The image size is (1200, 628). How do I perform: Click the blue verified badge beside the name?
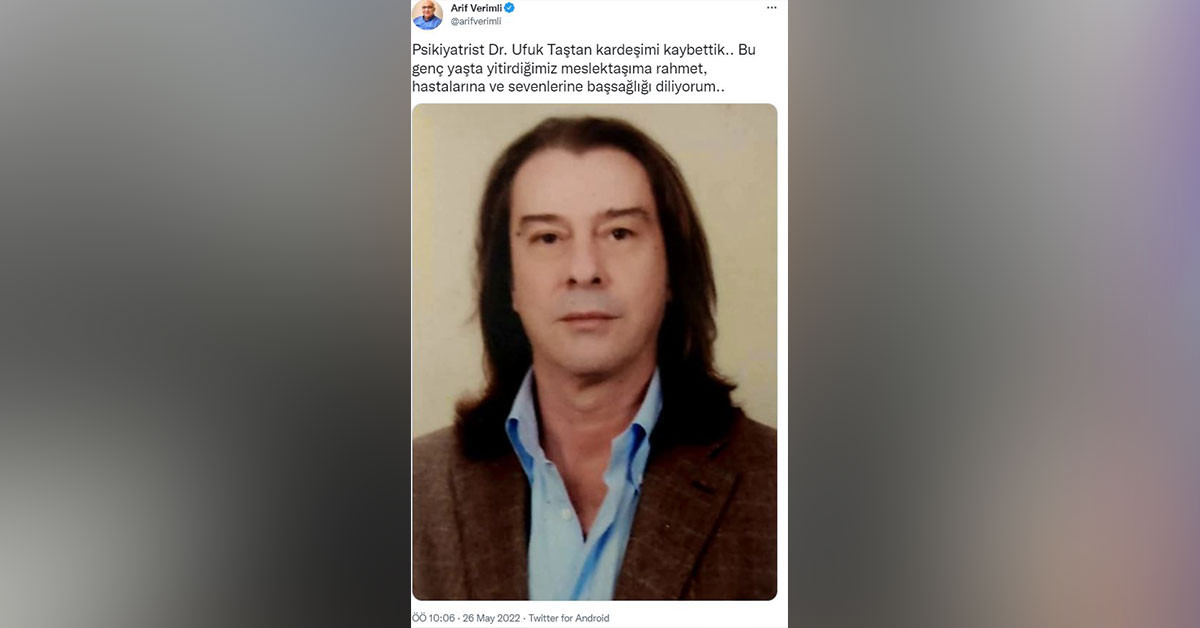[x=510, y=7]
